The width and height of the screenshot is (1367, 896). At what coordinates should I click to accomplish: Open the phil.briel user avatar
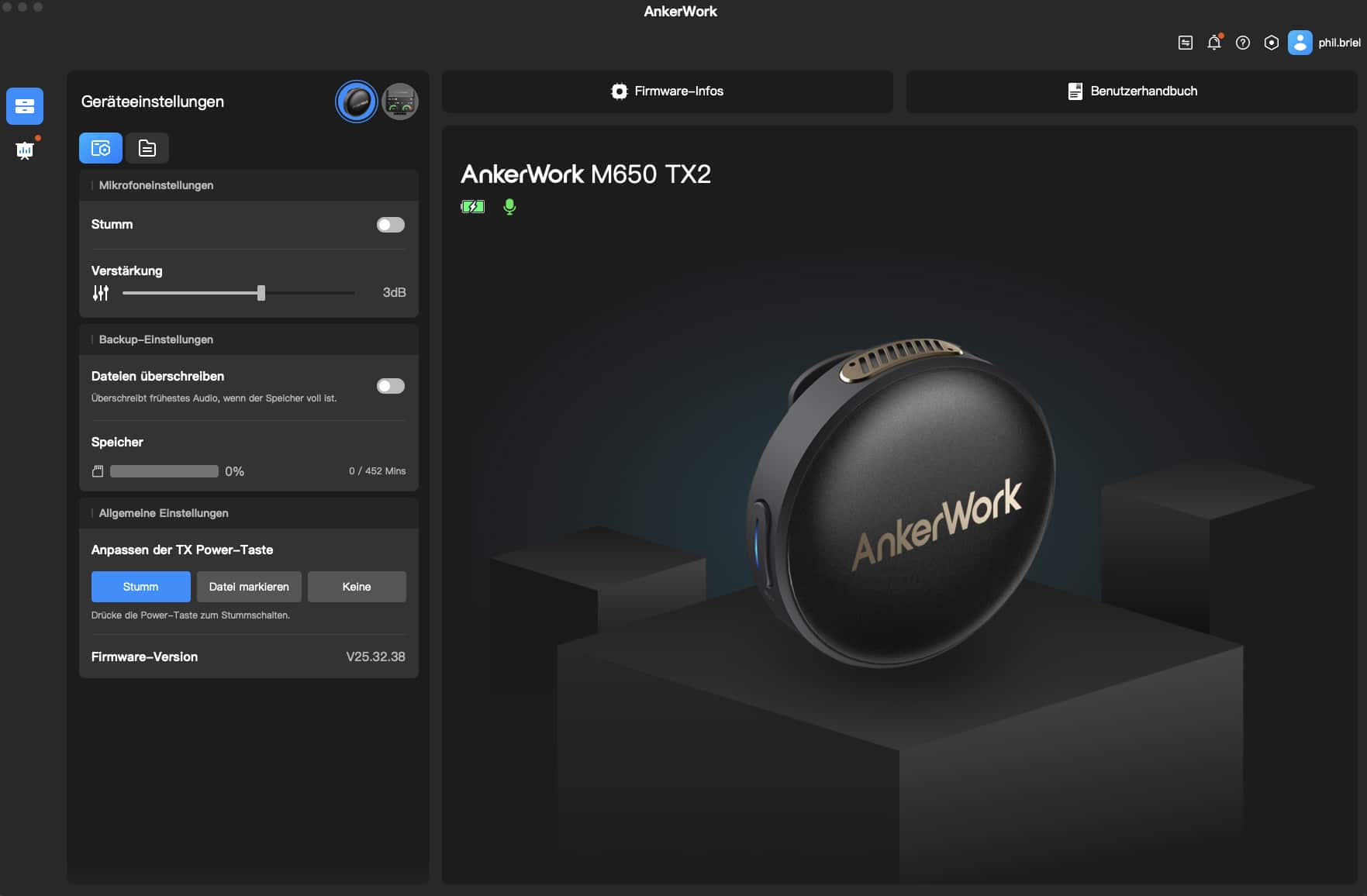coord(1300,43)
